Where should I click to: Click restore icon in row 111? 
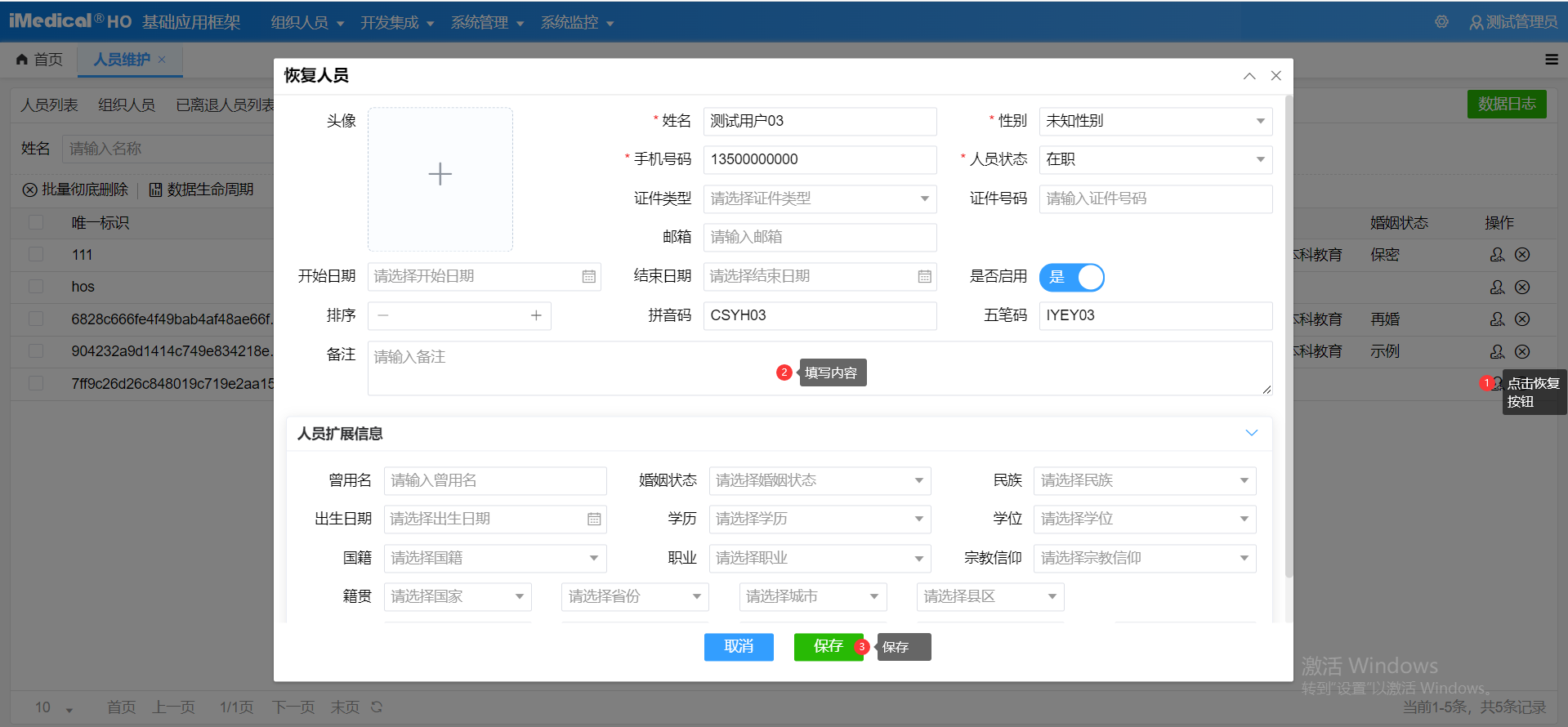[x=1497, y=255]
